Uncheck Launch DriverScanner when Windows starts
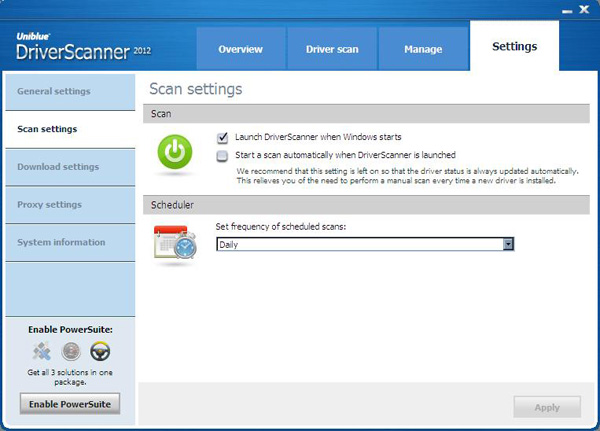This screenshot has height=431, width=600. tap(222, 138)
